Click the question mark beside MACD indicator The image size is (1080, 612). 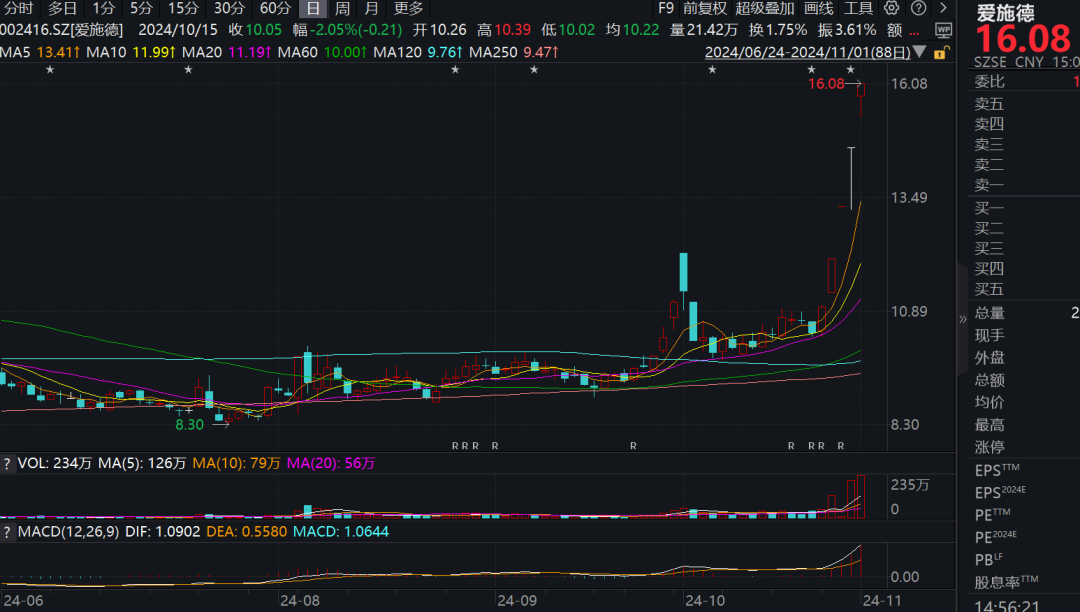click(7, 532)
